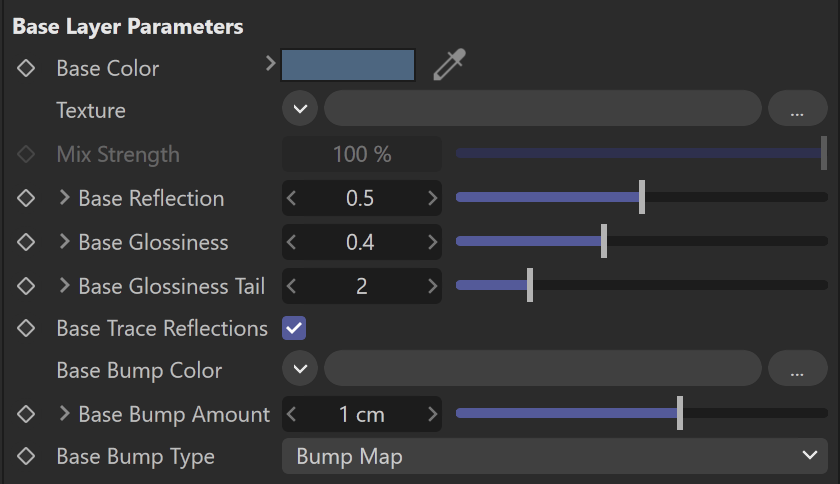Expand the Base Color chevron
840x484 pixels.
pyautogui.click(x=271, y=64)
